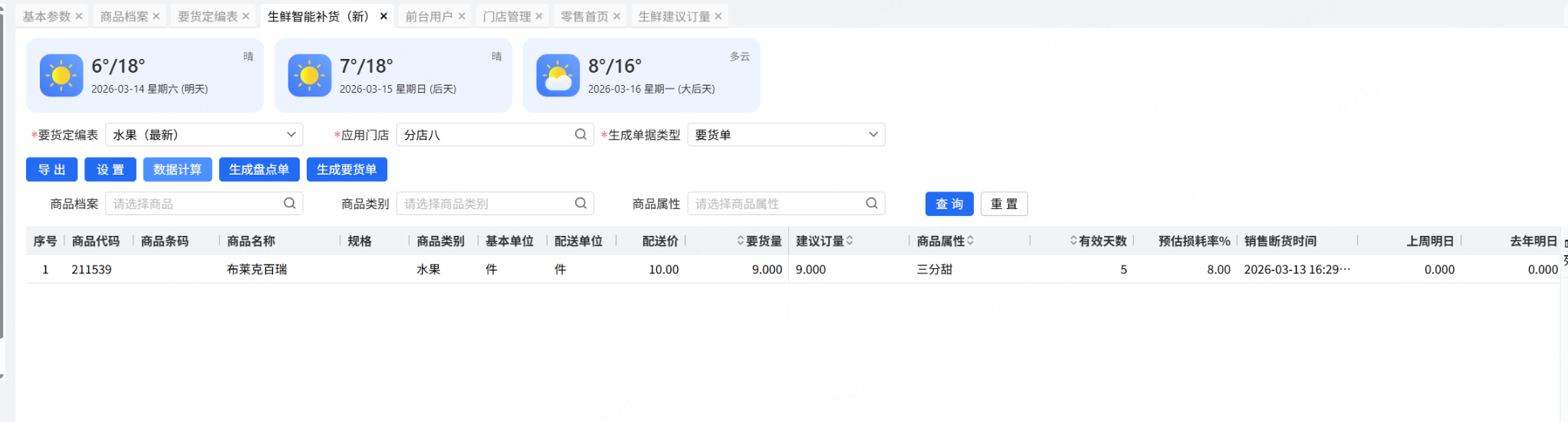Switch to the 生鲜建议订量 tab
1568x422 pixels.
(674, 16)
